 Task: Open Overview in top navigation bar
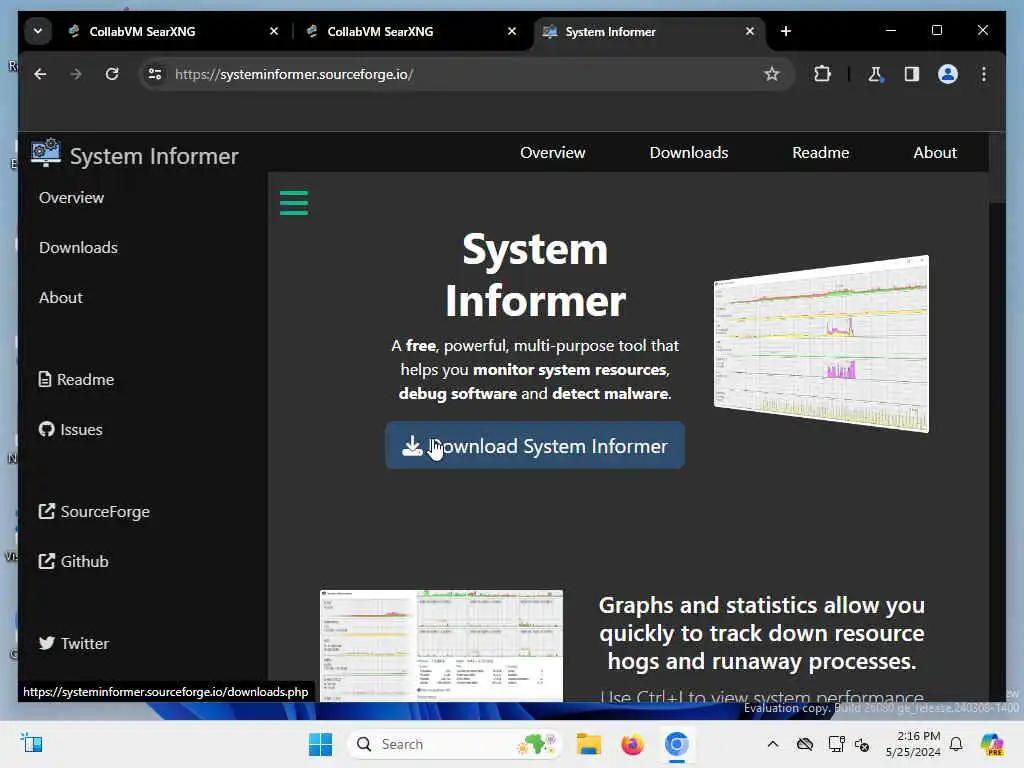point(552,153)
